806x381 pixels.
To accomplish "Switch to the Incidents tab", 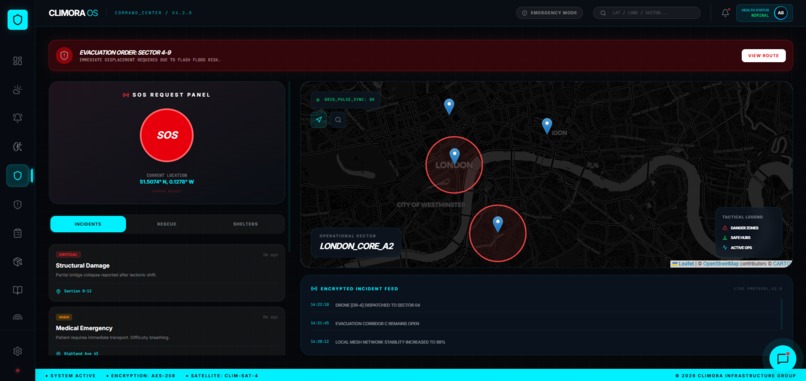I will tap(88, 224).
